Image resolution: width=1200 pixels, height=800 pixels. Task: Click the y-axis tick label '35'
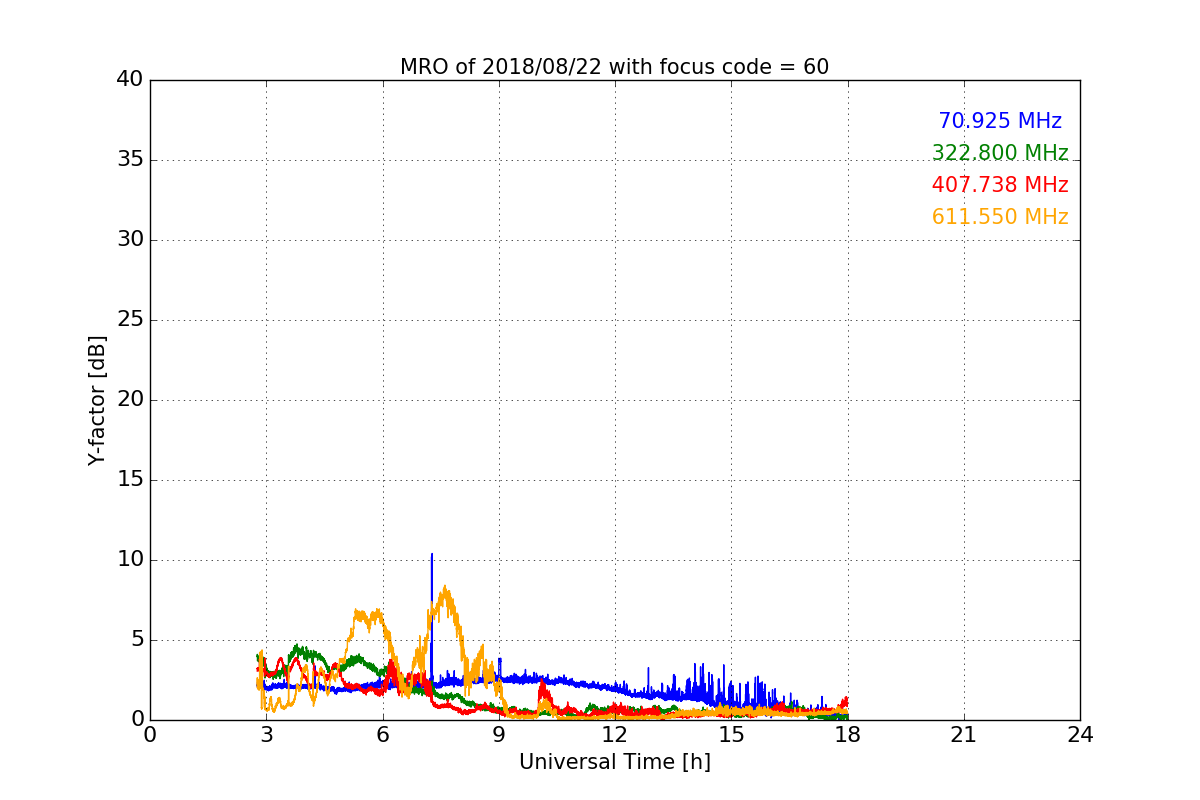[130, 160]
